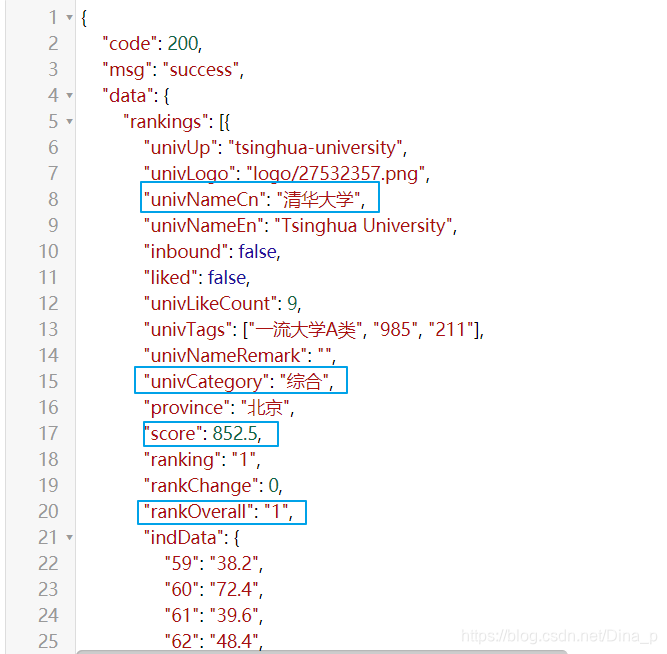The height and width of the screenshot is (654, 667).
Task: Click line number 17 in the gutter
Action: (48, 434)
